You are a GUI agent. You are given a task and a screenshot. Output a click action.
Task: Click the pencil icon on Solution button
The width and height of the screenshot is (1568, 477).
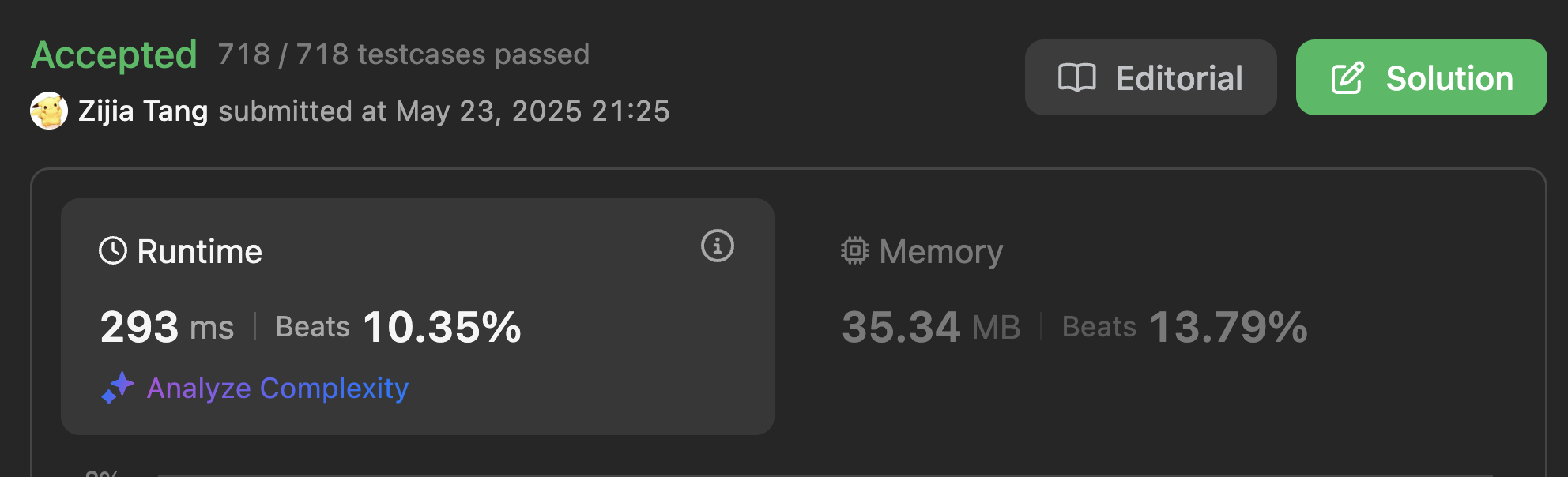1347,78
